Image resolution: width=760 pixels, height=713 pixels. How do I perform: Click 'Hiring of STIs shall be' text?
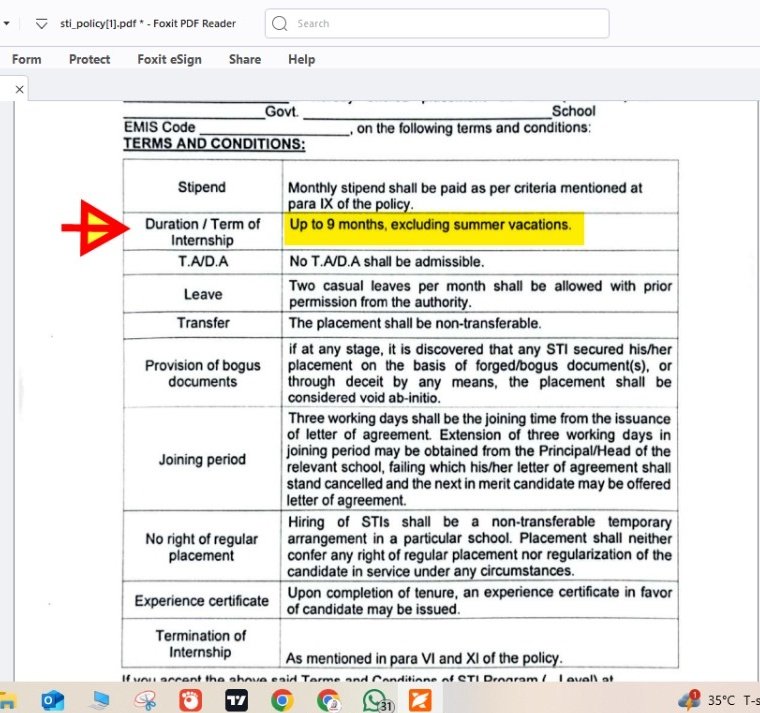[x=372, y=522]
